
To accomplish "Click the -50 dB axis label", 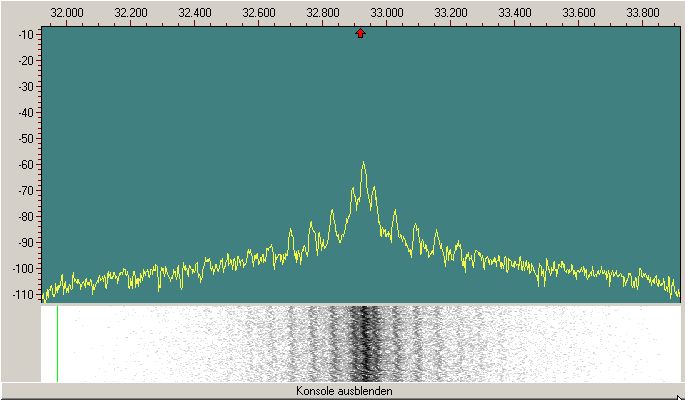I will click(x=26, y=139).
